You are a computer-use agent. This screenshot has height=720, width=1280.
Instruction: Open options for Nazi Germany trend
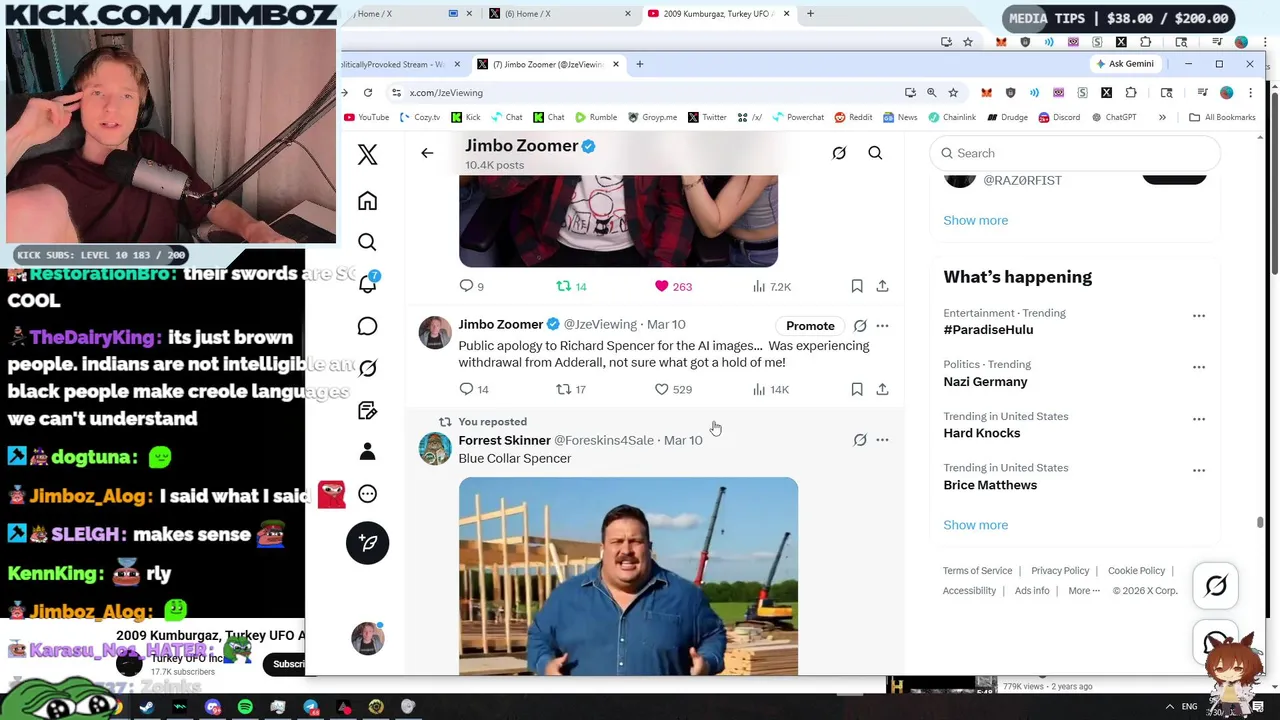(1199, 367)
